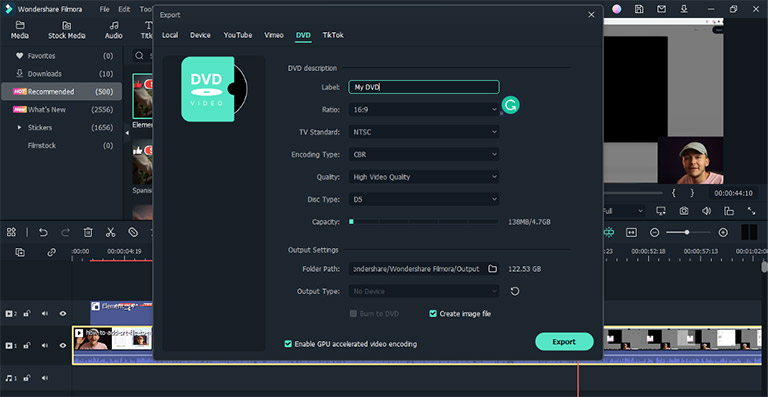Click the add track icon

click(20, 253)
